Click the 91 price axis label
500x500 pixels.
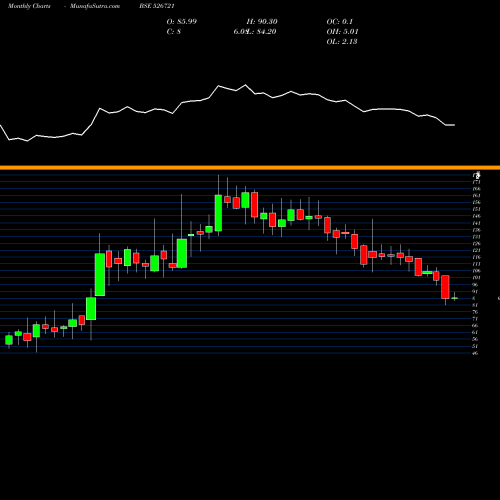(476, 292)
